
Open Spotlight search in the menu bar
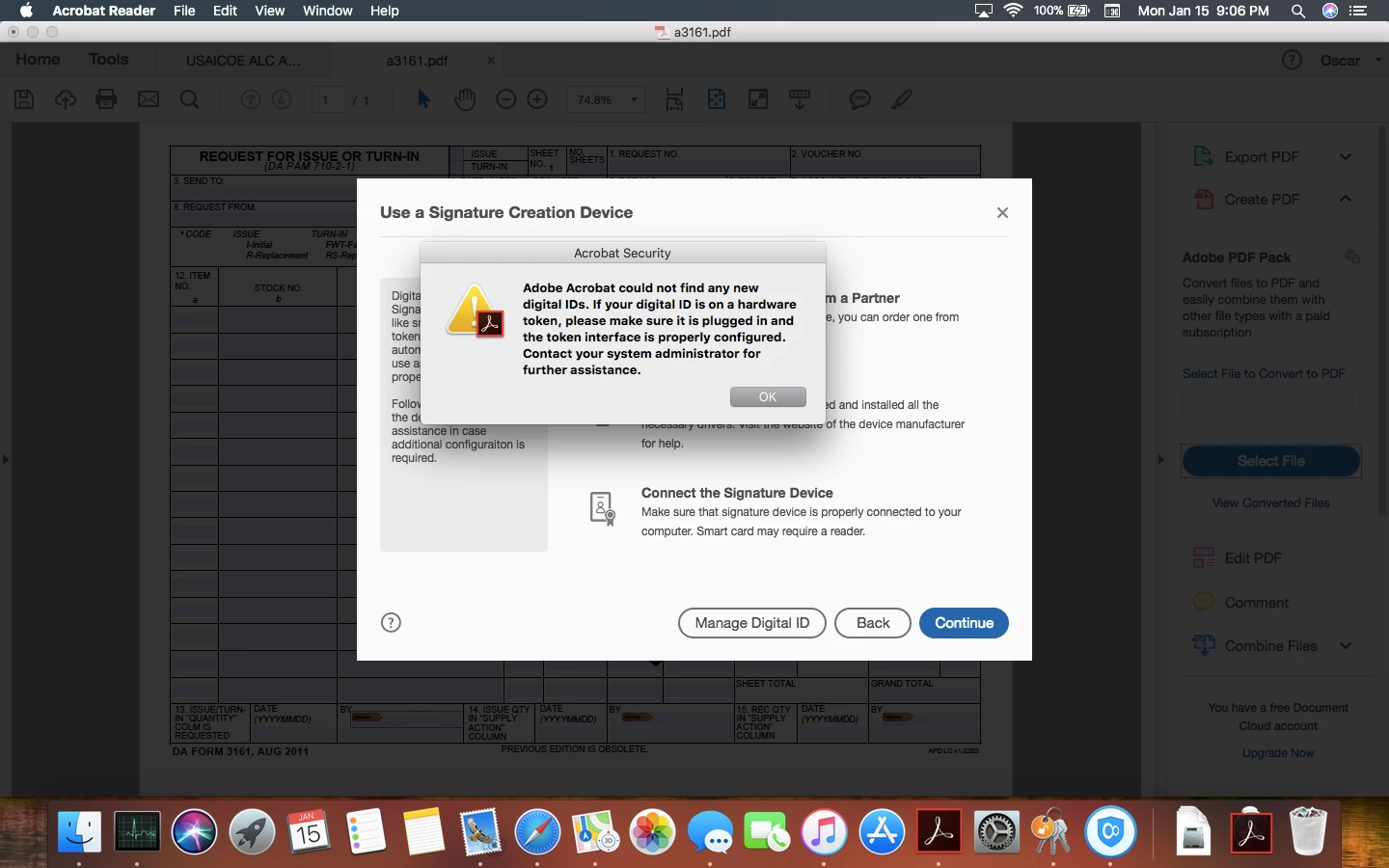click(1298, 11)
